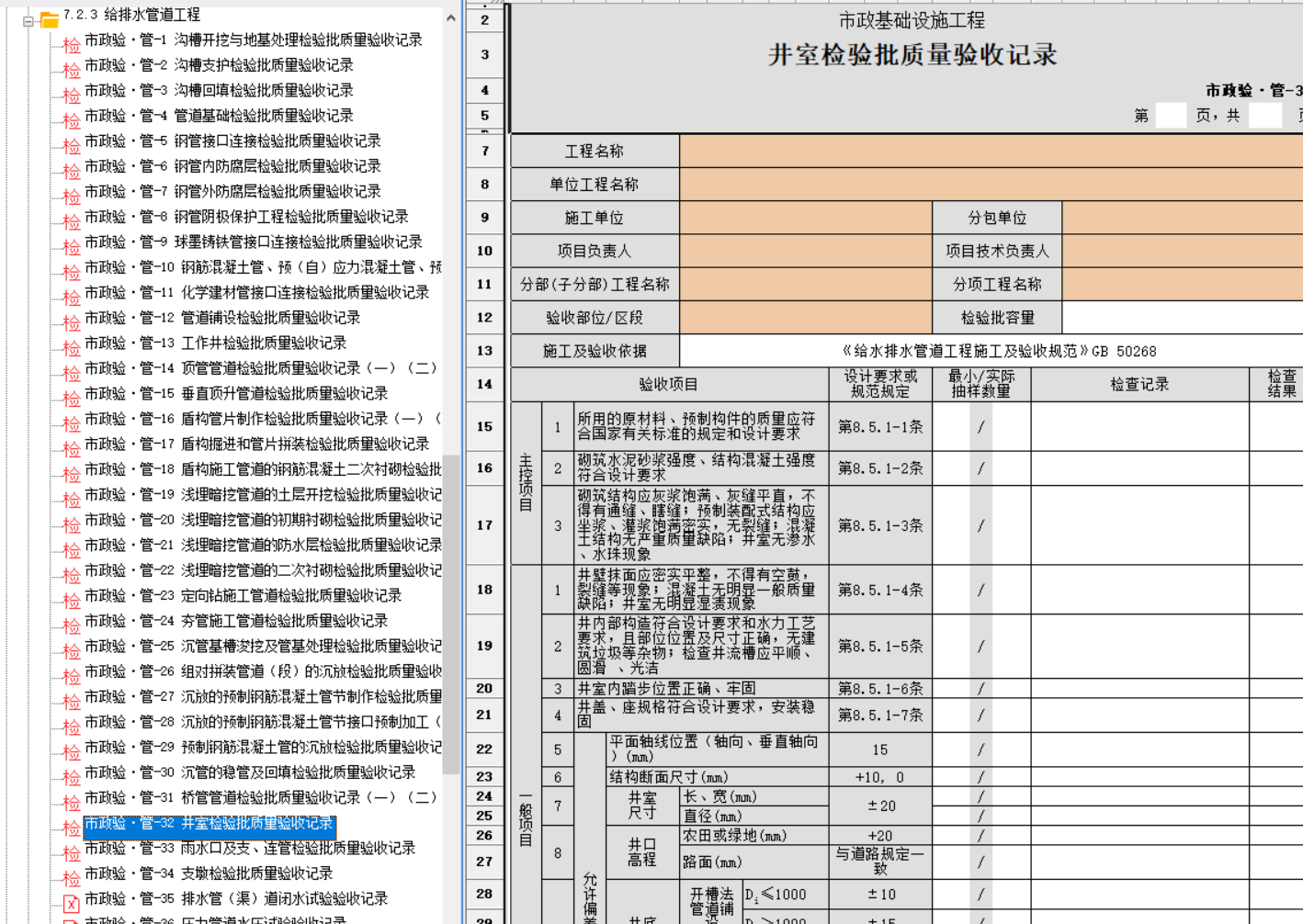Click the red 检 icon beside 管-34 支墩
Viewport: 1303px width, 924px height.
pos(72,878)
